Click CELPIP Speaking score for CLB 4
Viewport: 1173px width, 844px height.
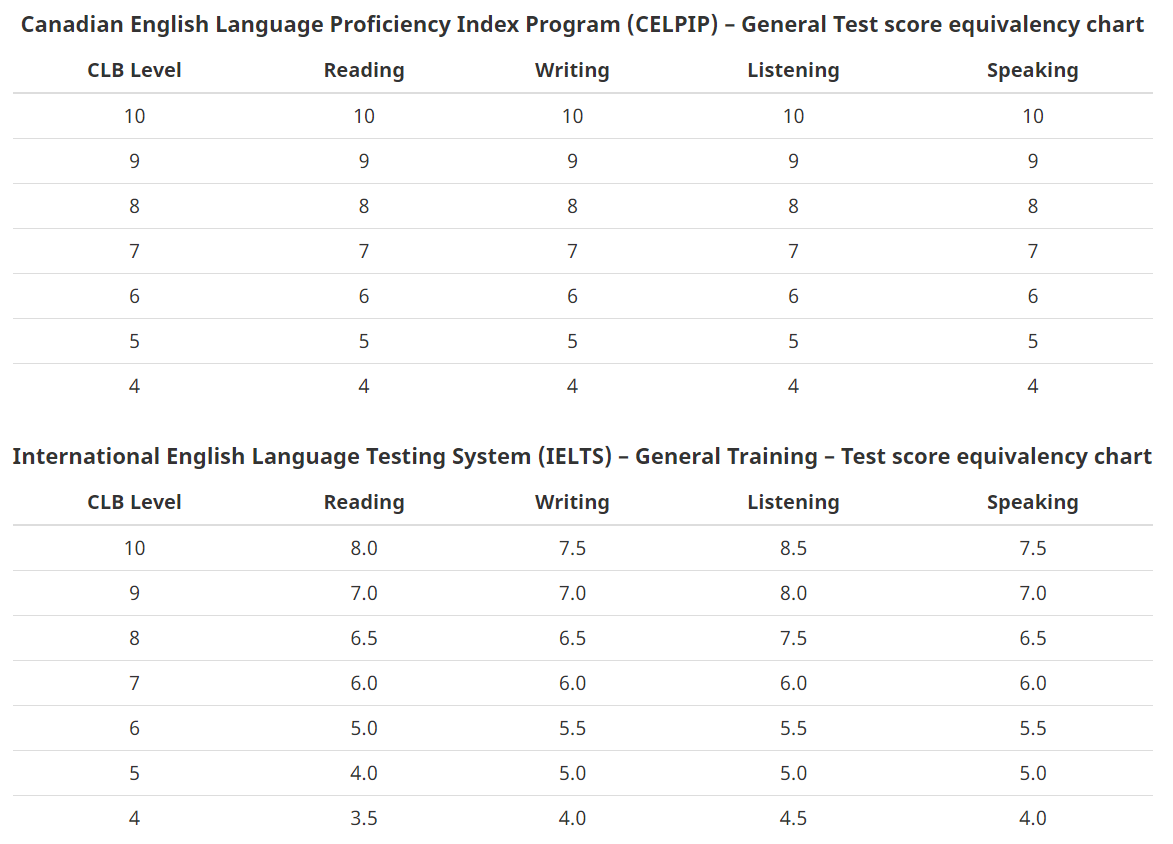pos(1032,387)
